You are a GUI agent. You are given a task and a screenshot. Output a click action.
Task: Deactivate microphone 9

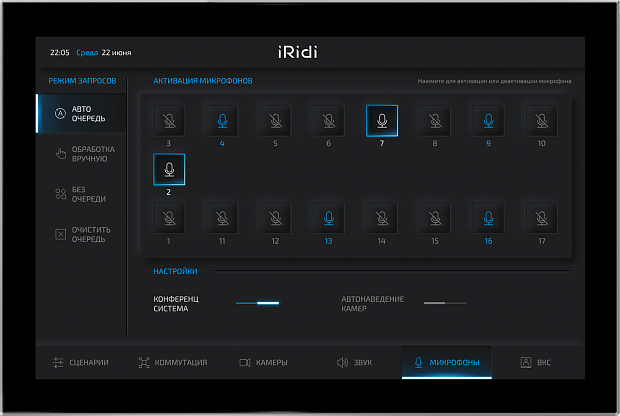point(488,120)
